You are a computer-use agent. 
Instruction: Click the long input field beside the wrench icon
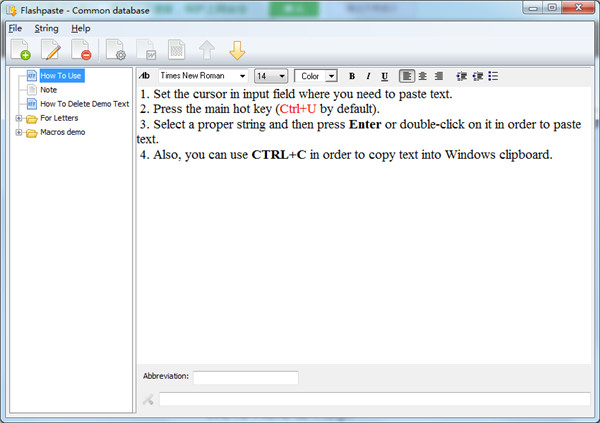pyautogui.click(x=375, y=399)
